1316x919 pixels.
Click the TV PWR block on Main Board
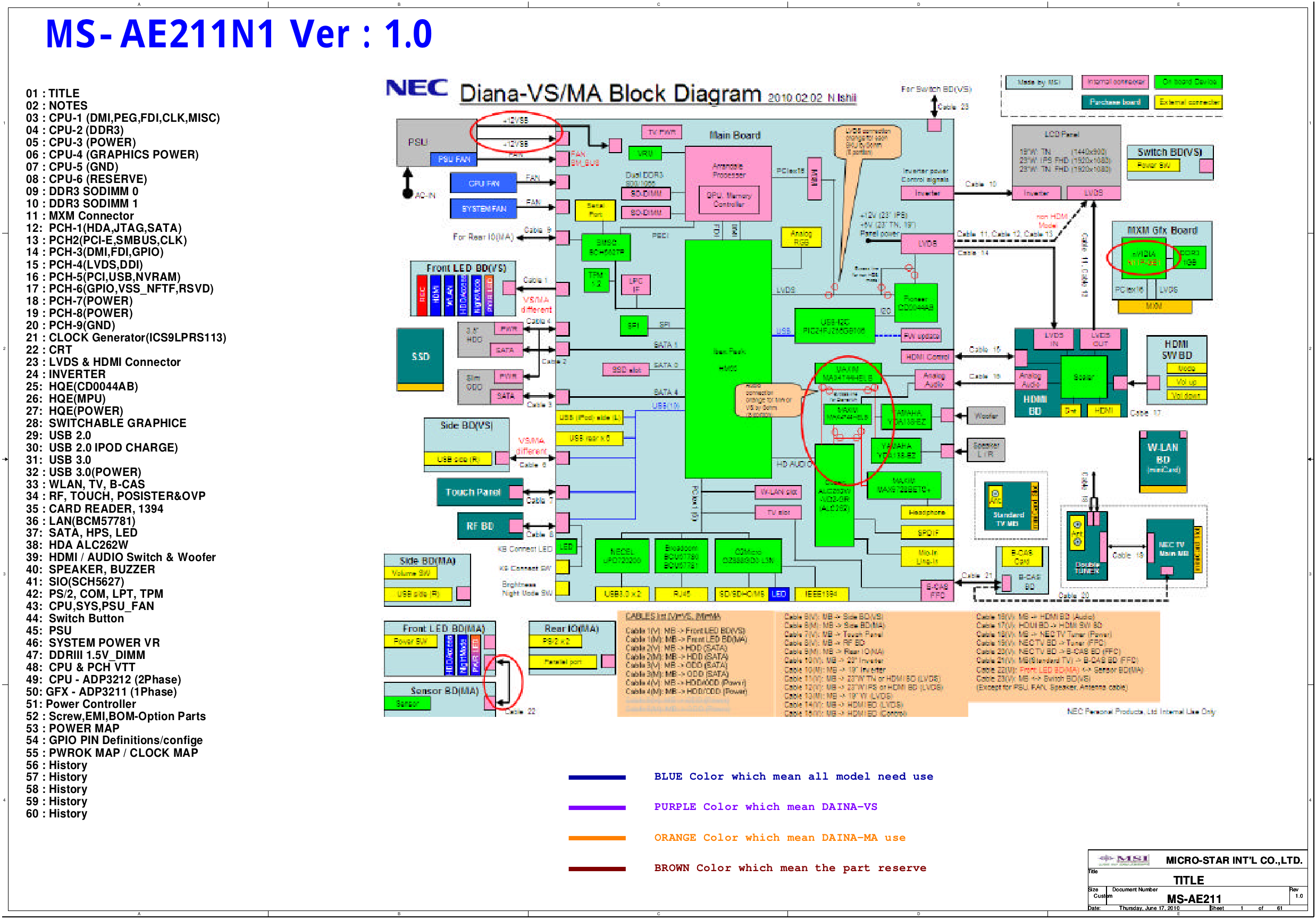pos(661,132)
